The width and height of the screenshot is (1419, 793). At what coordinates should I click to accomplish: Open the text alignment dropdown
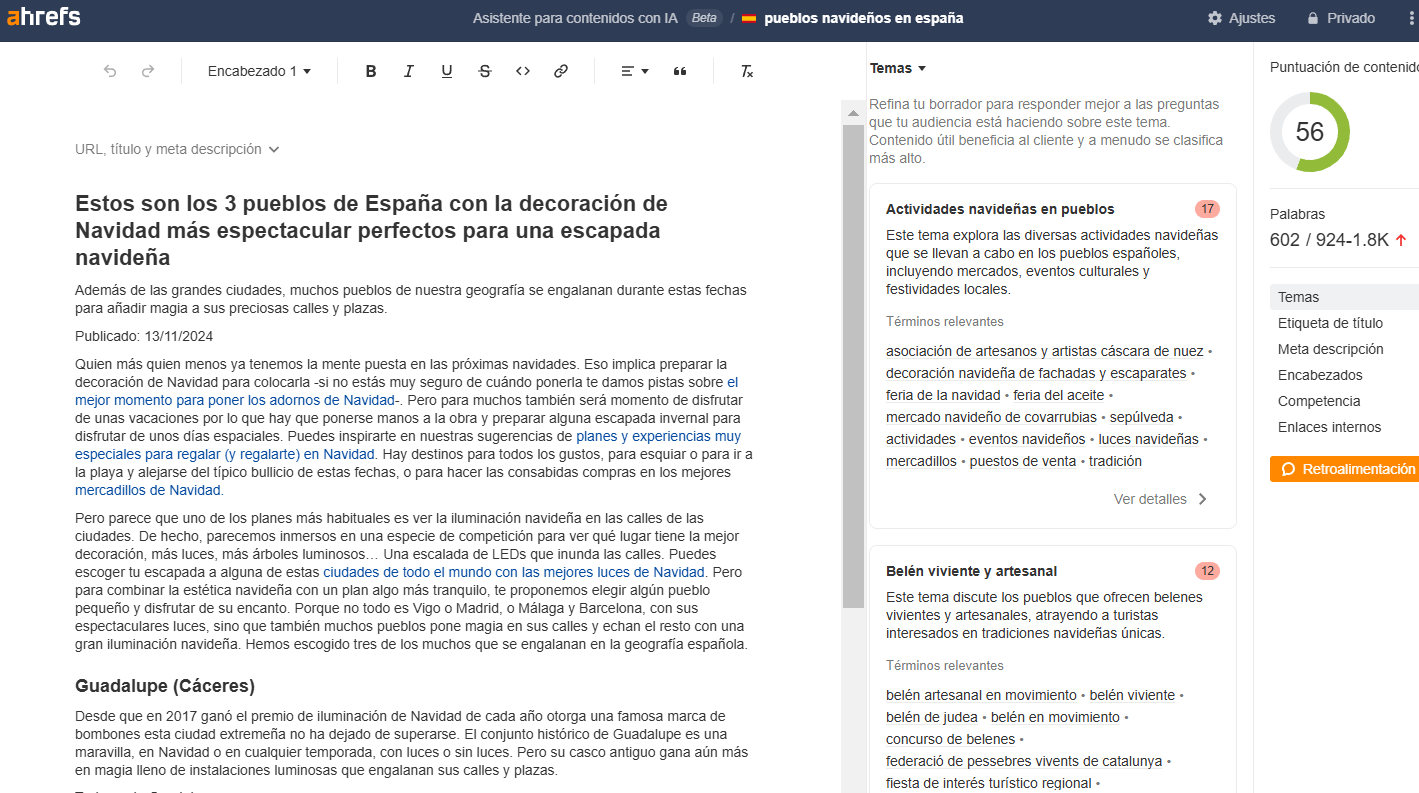(634, 71)
